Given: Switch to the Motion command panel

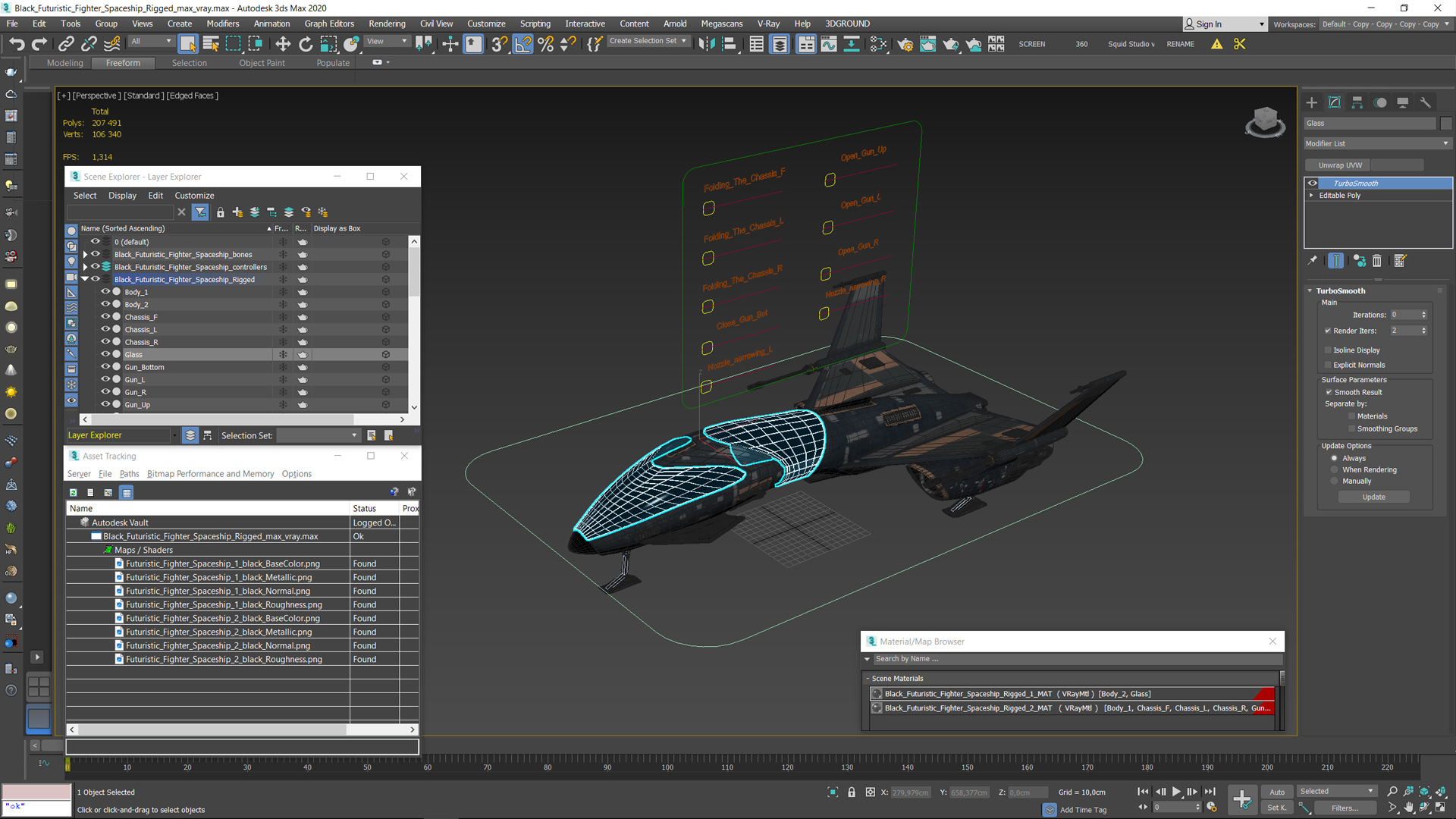Looking at the screenshot, I should click(x=1380, y=102).
